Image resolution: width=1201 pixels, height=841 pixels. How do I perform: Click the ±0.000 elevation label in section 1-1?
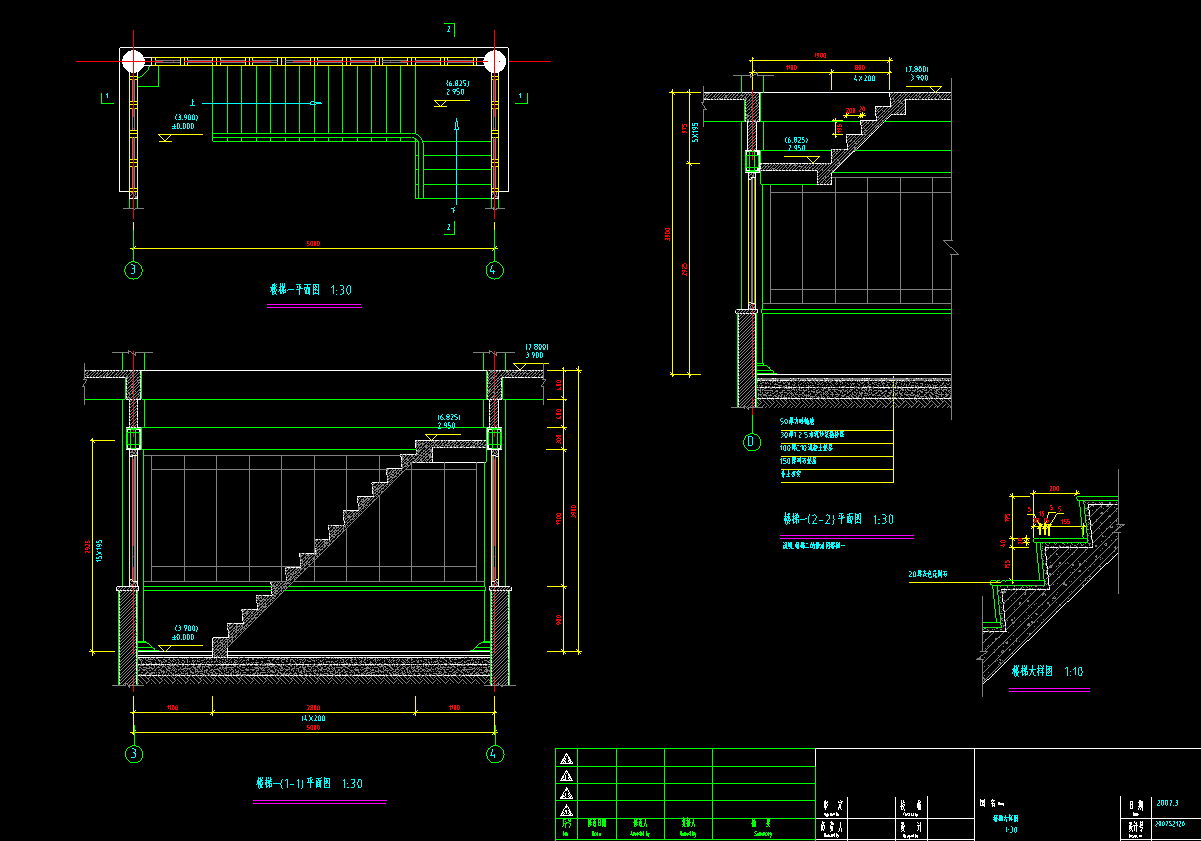point(183,637)
